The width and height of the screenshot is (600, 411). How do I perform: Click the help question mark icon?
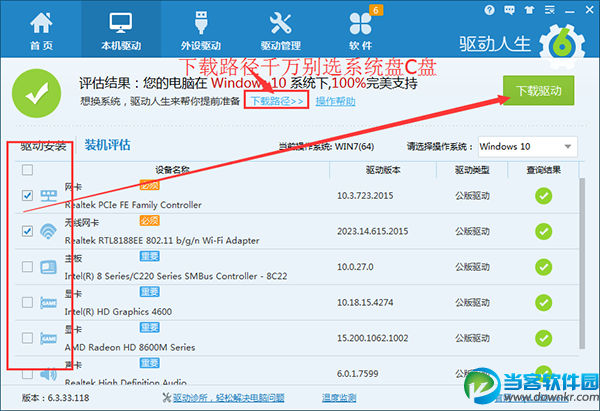coord(489,10)
